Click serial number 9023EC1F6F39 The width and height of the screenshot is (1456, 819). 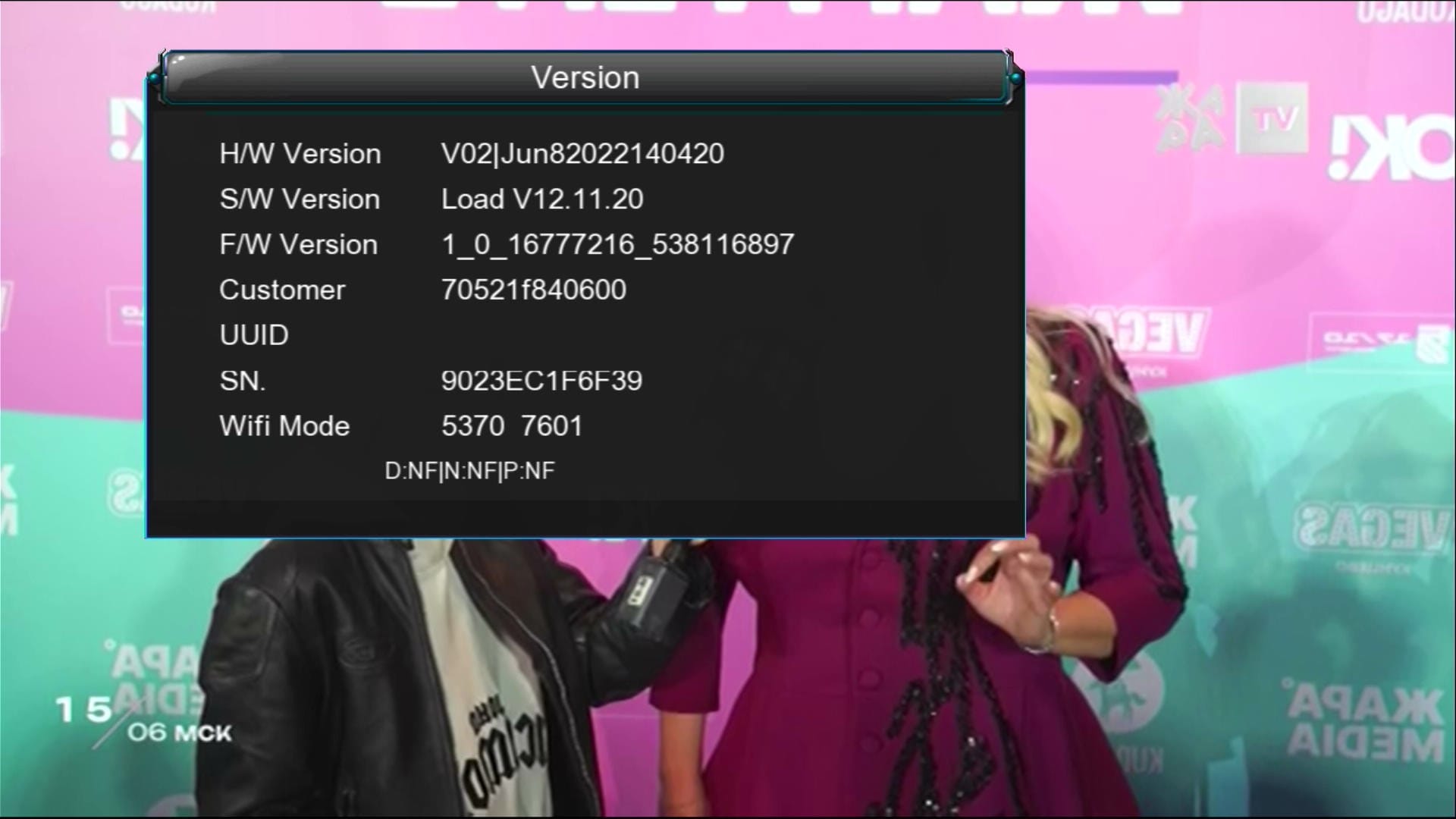tap(541, 381)
